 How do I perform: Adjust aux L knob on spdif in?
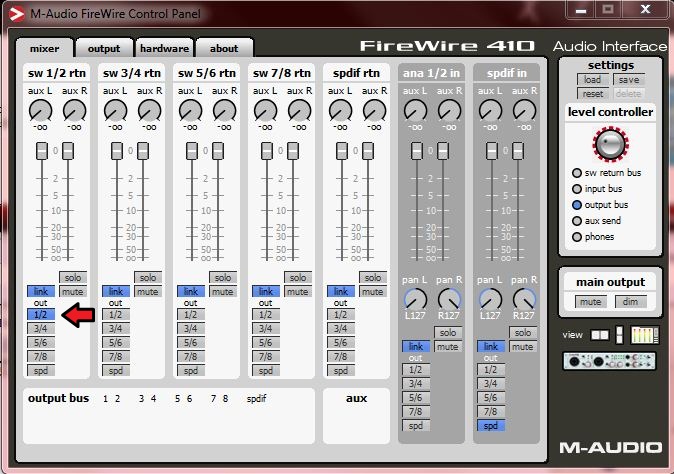tap(490, 110)
